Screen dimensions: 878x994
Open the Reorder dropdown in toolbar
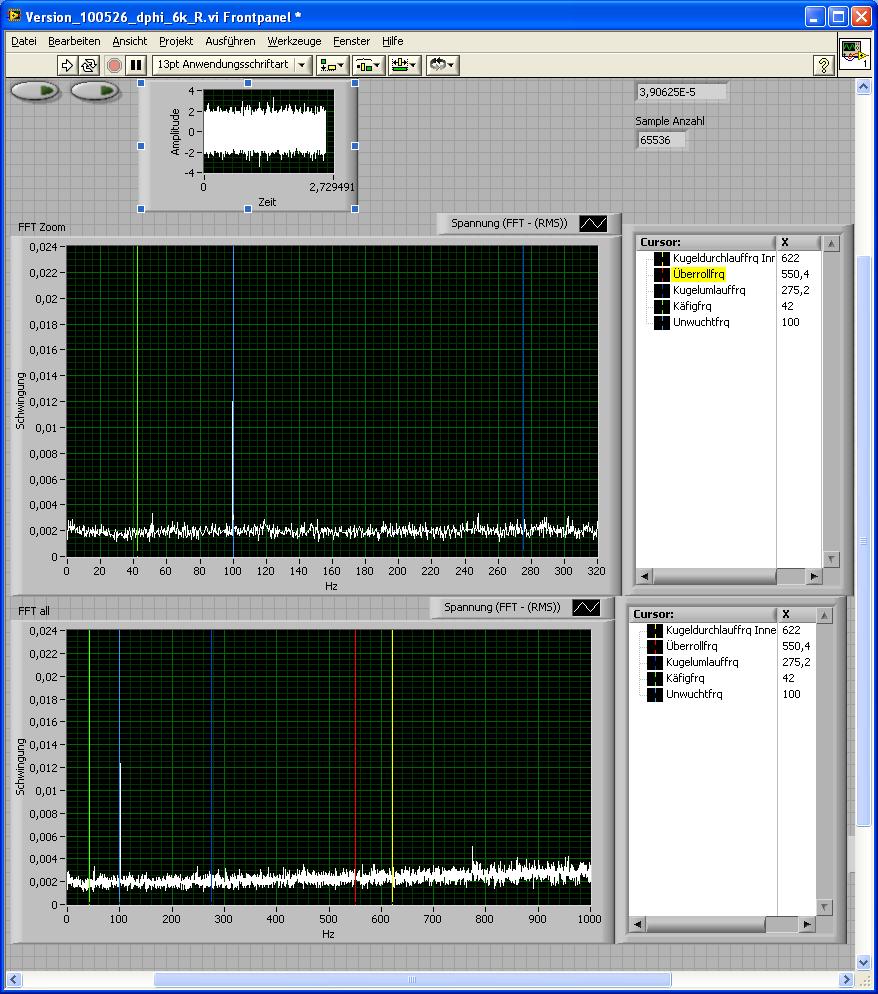[441, 65]
